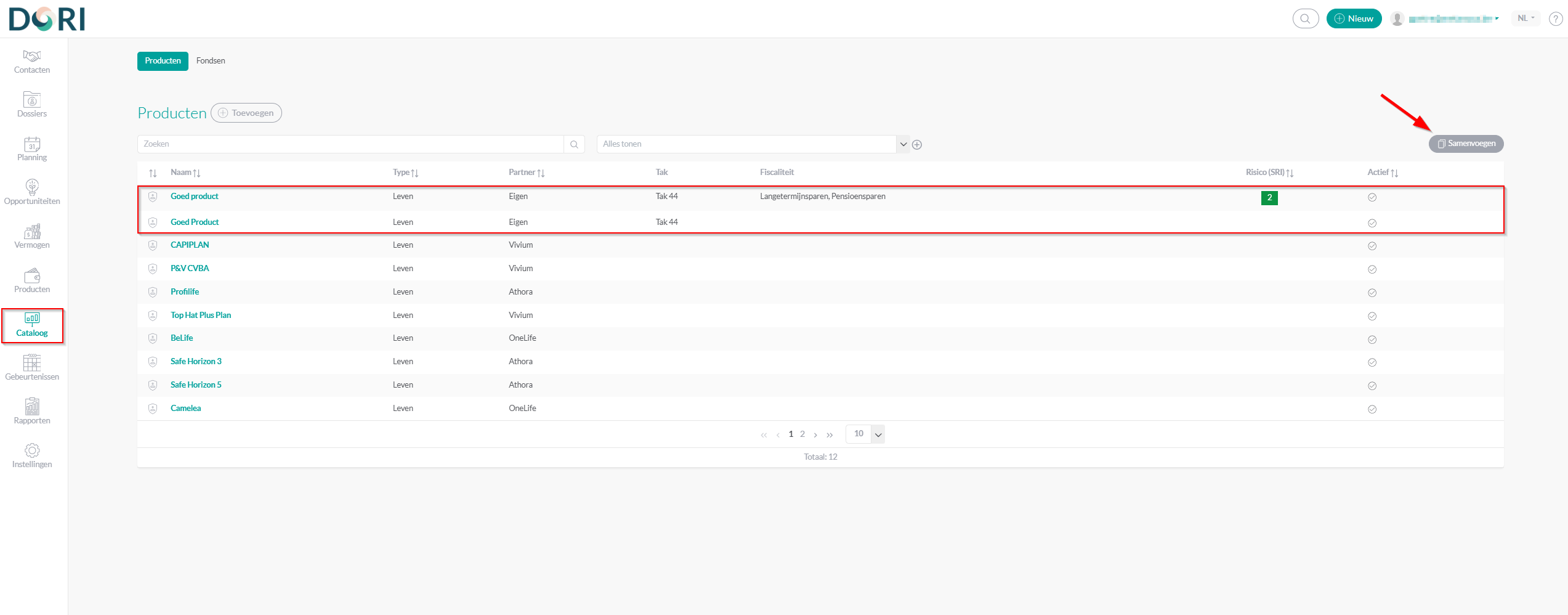The height and width of the screenshot is (615, 1568).
Task: Open the NL language dropdown
Action: point(1526,18)
